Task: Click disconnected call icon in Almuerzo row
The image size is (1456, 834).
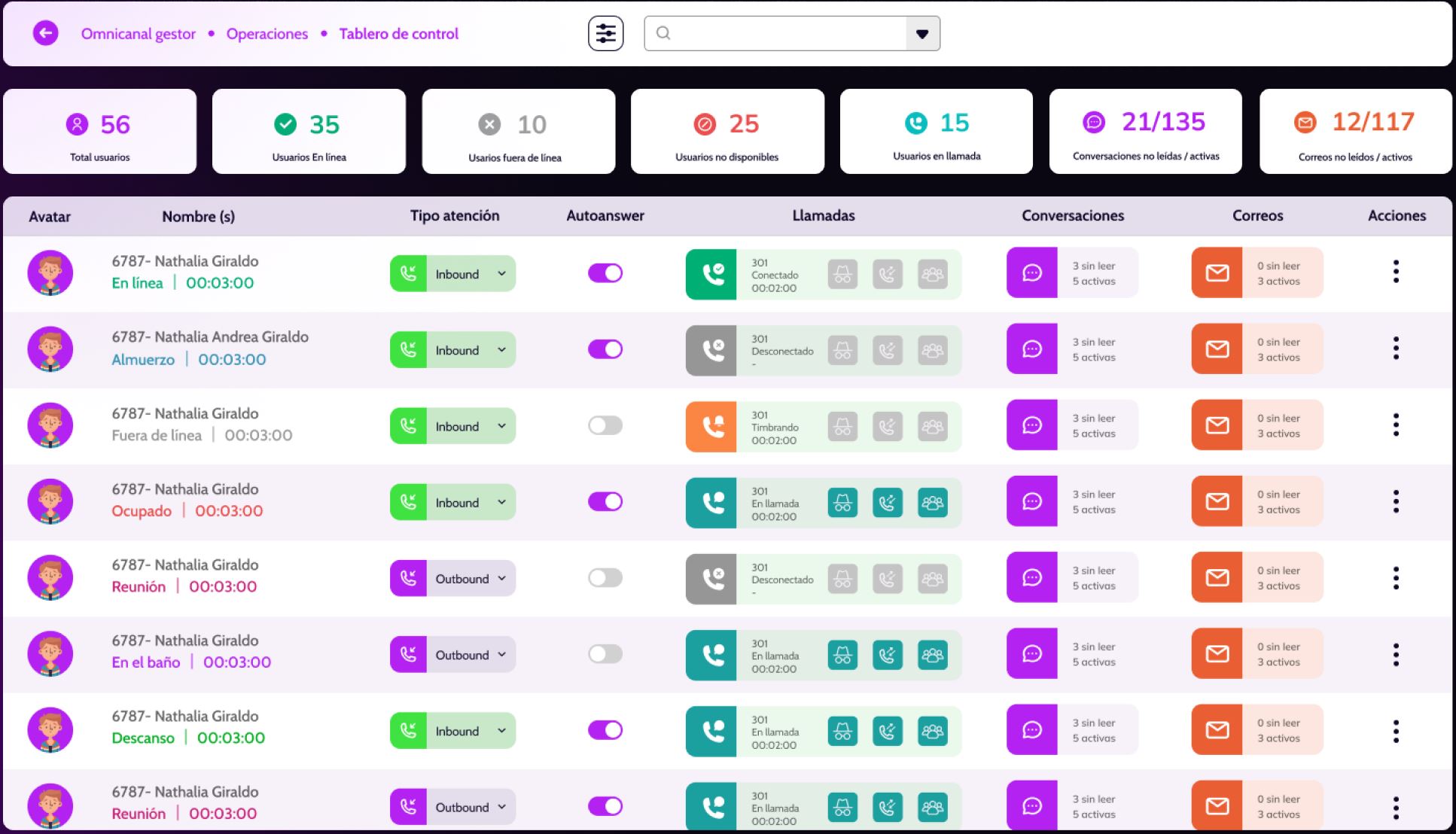Action: tap(711, 350)
